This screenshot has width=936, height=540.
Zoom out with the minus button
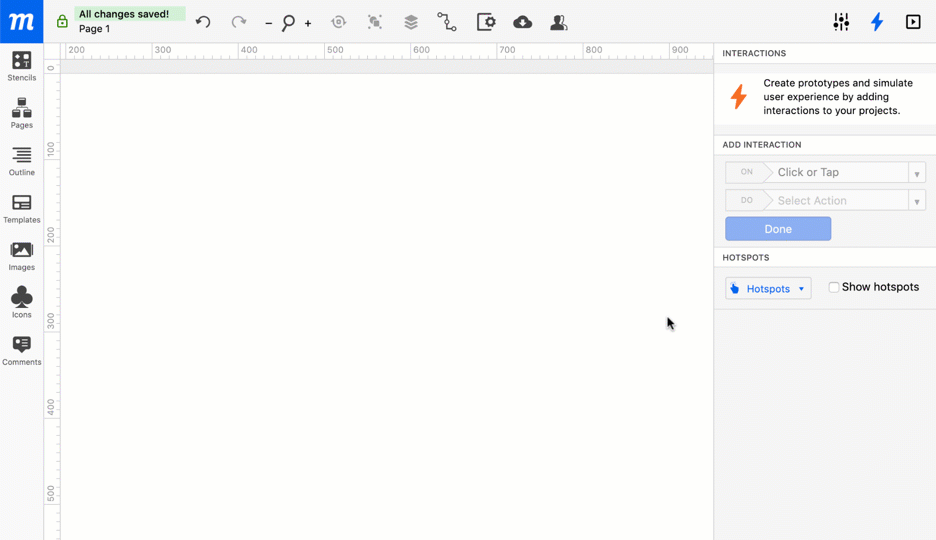(x=269, y=23)
